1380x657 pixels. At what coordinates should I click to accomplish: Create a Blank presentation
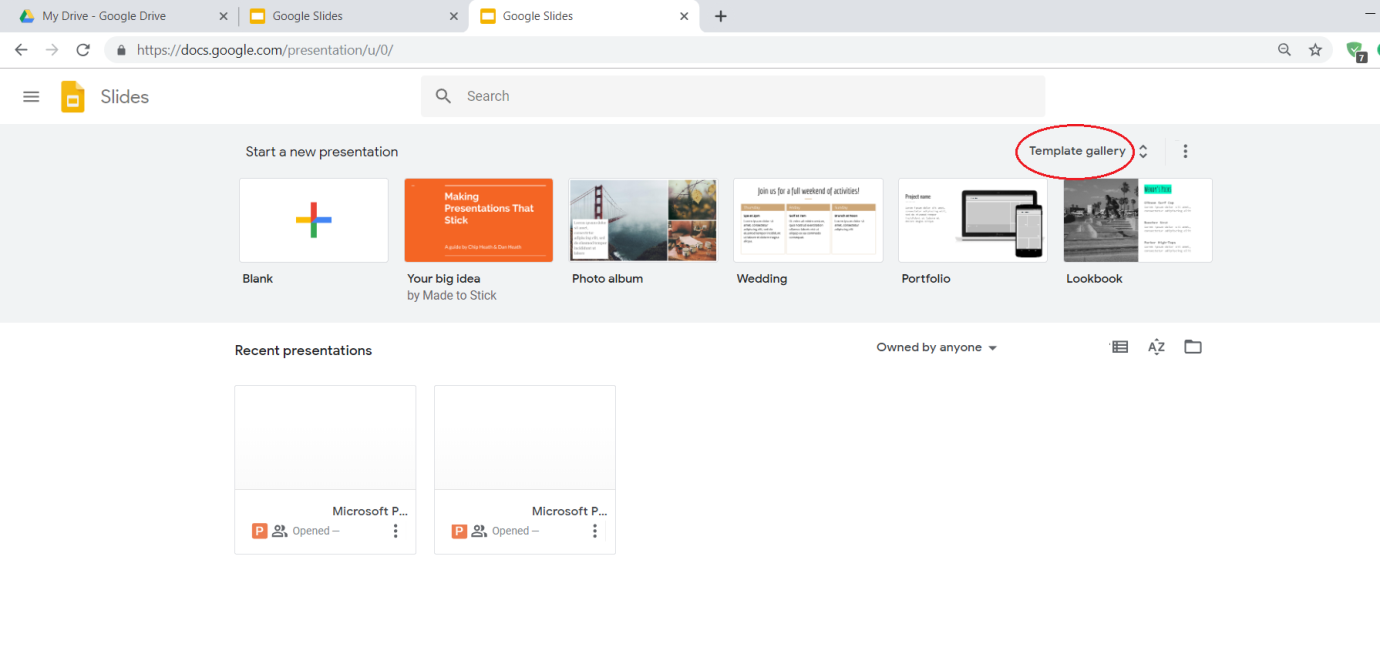pyautogui.click(x=314, y=220)
